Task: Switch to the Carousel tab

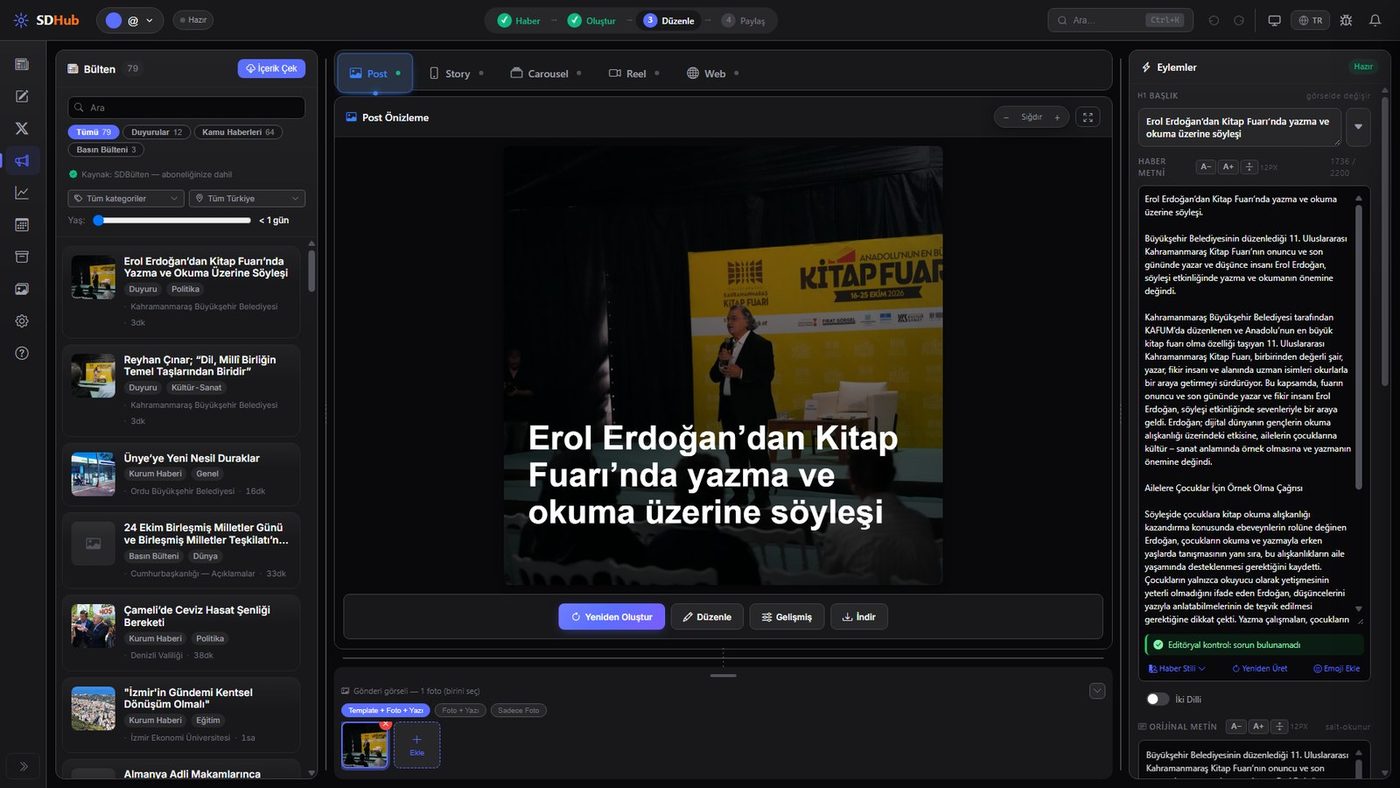Action: (x=545, y=73)
